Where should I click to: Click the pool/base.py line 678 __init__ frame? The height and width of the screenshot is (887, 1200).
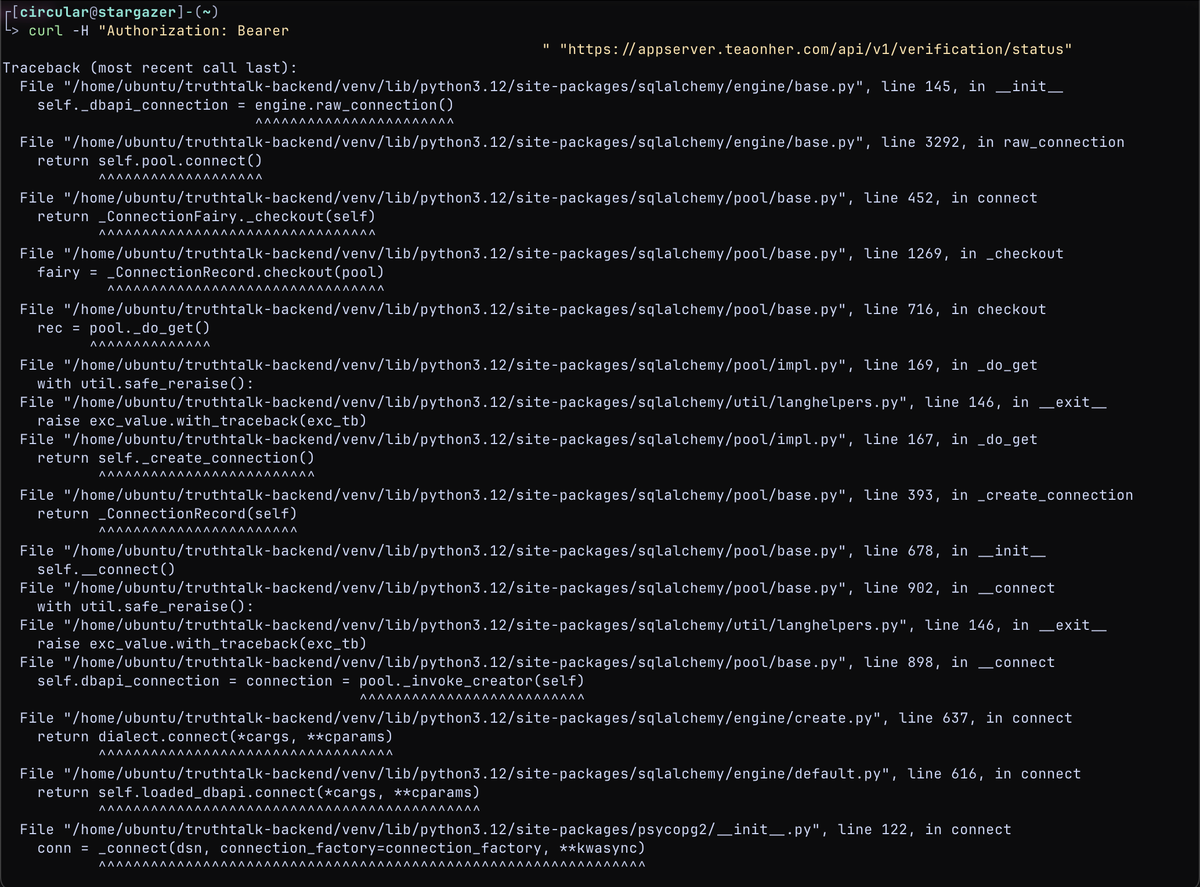point(532,551)
